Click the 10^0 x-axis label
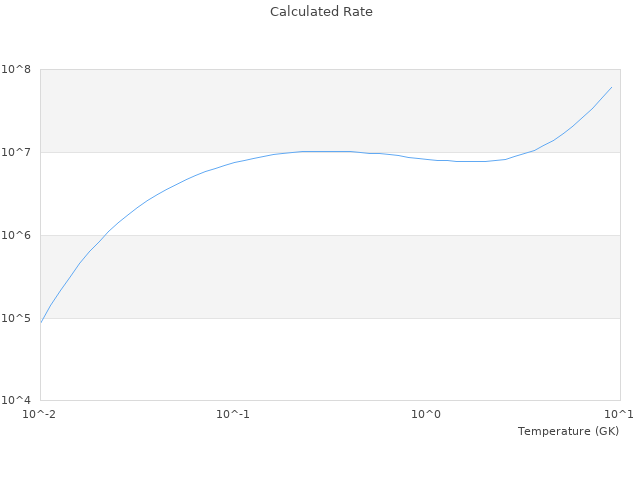640x480 pixels. point(426,414)
